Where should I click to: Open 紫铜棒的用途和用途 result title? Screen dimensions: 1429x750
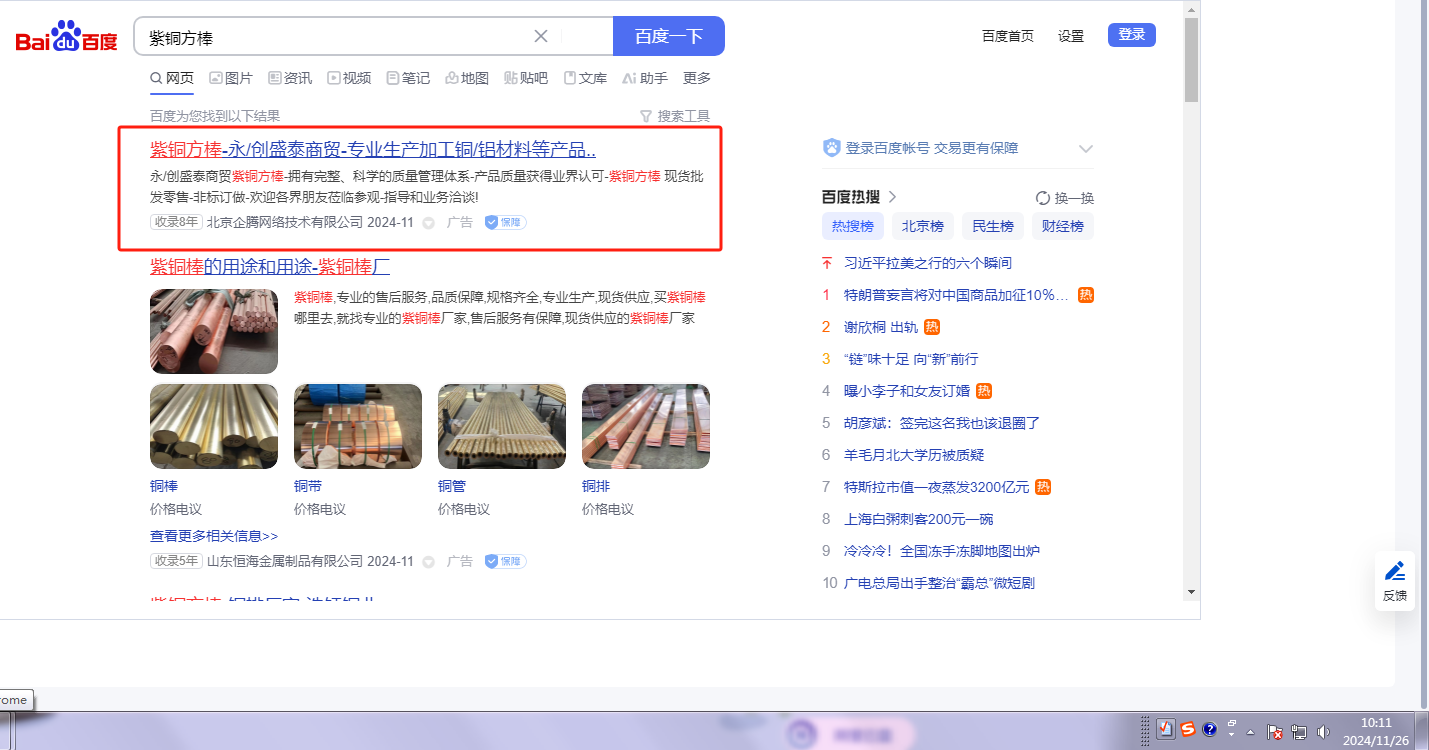[x=270, y=267]
